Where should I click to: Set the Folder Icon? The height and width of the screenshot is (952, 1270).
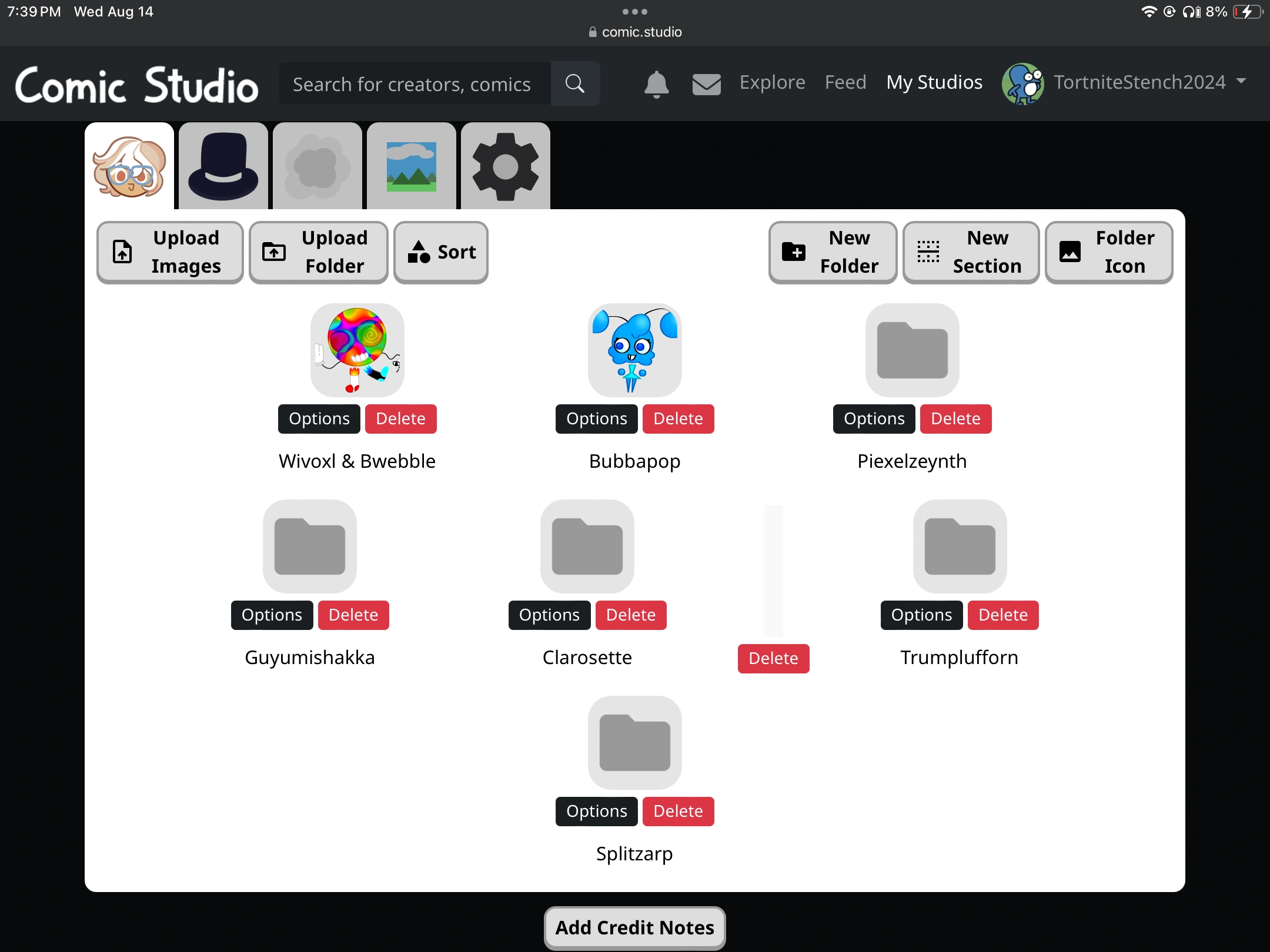tap(1108, 252)
